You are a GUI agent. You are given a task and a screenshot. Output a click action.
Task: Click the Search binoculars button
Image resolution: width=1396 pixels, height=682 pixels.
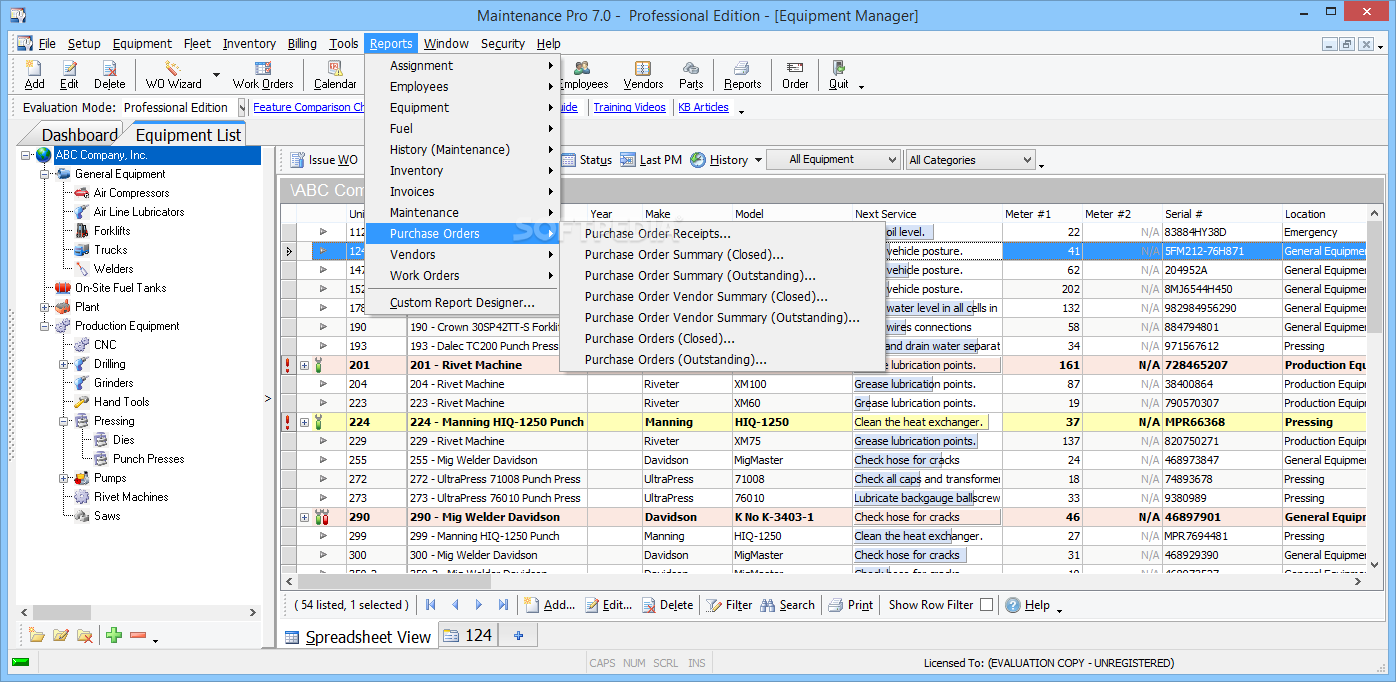787,605
